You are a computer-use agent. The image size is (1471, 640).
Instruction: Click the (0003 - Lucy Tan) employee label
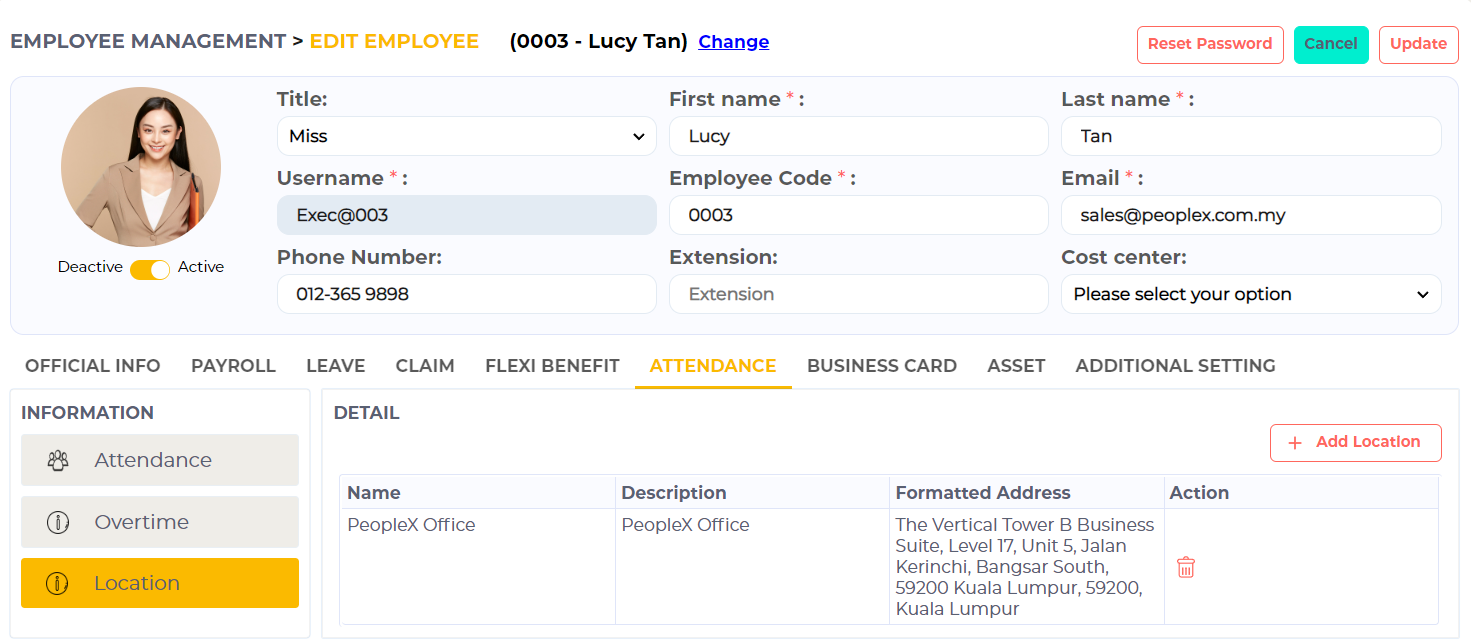click(x=599, y=42)
